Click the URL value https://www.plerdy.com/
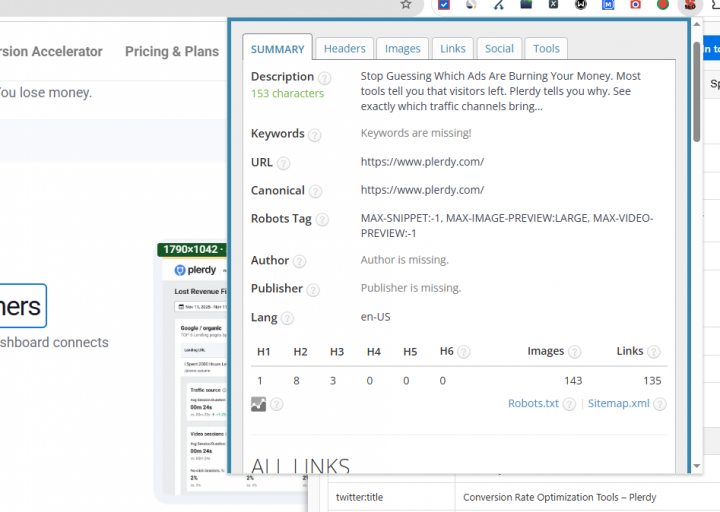This screenshot has height=512, width=720. [422, 162]
